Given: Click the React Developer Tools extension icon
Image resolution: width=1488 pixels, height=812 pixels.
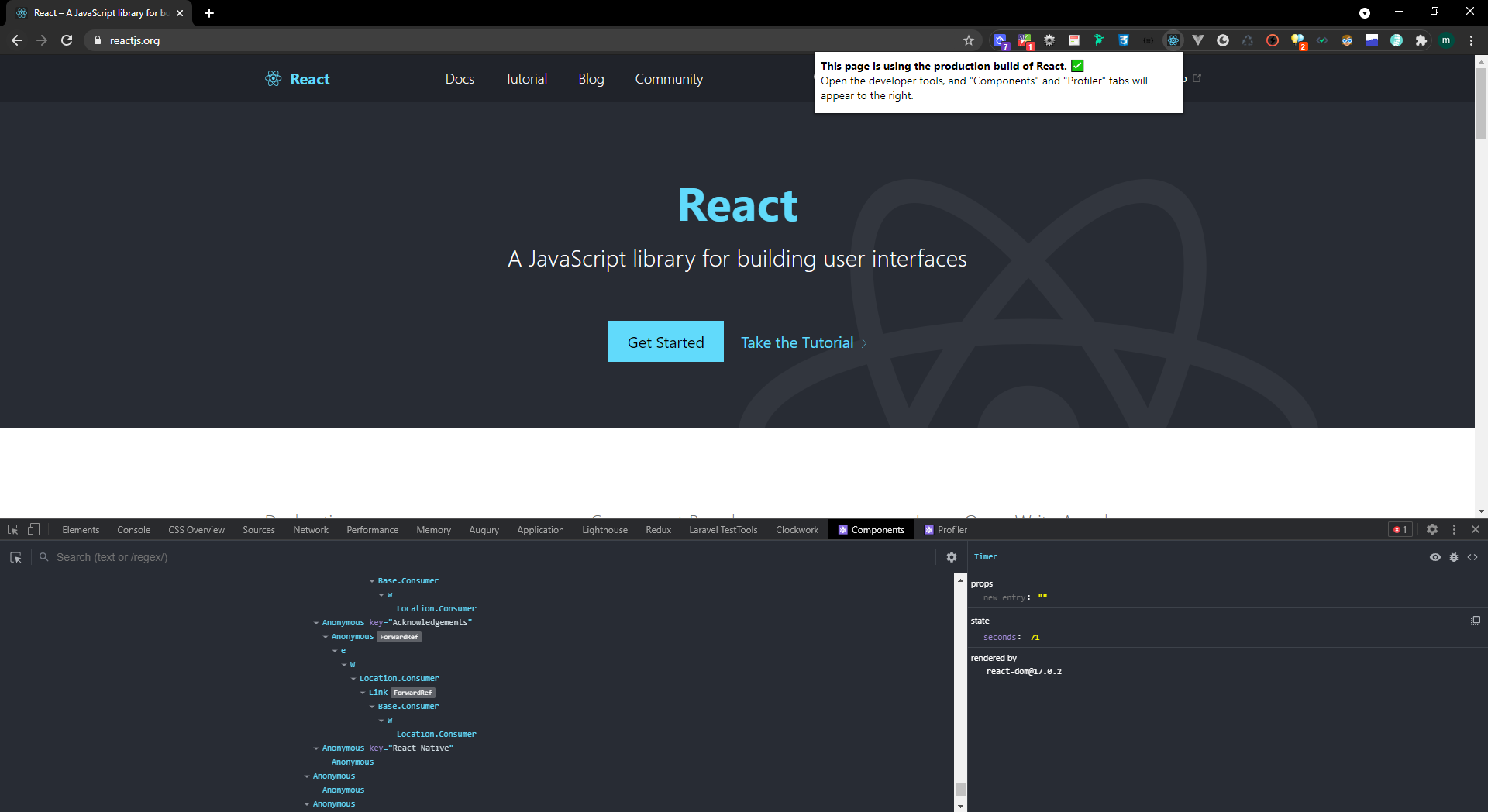Looking at the screenshot, I should pos(1173,40).
